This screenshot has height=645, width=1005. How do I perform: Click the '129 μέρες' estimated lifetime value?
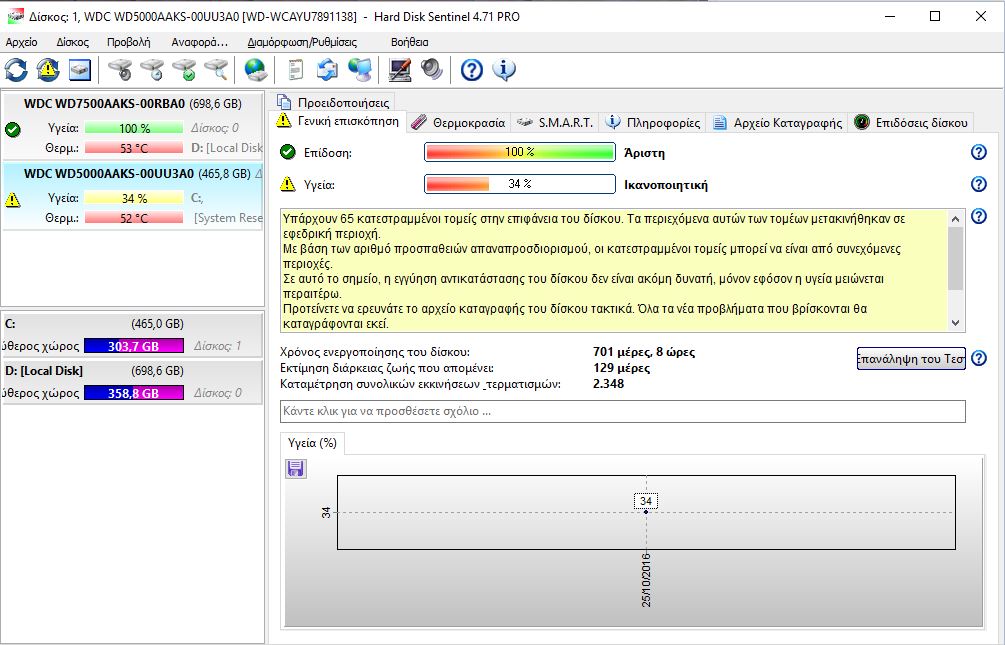point(622,368)
